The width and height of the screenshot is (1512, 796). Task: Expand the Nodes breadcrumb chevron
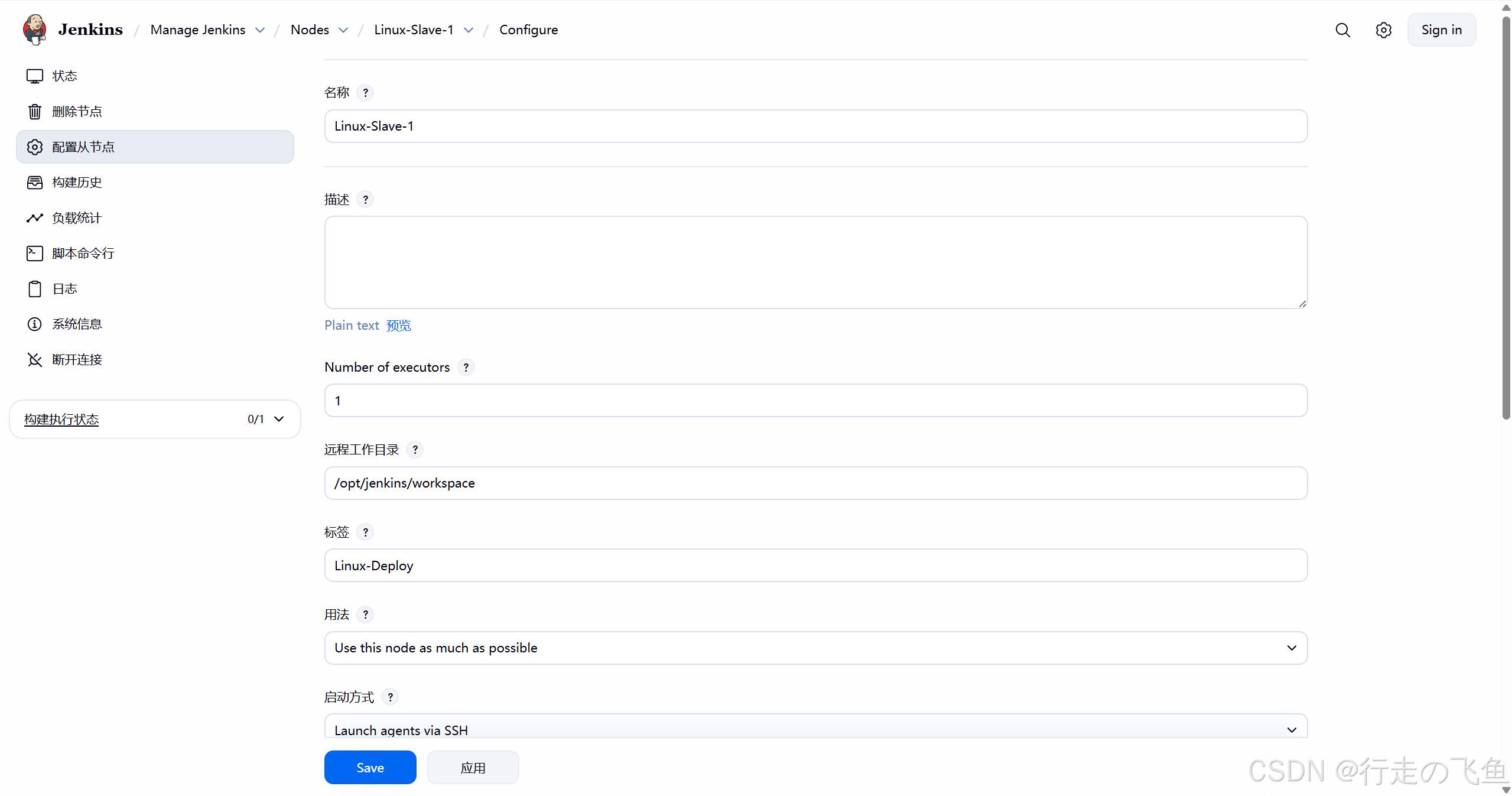(343, 30)
